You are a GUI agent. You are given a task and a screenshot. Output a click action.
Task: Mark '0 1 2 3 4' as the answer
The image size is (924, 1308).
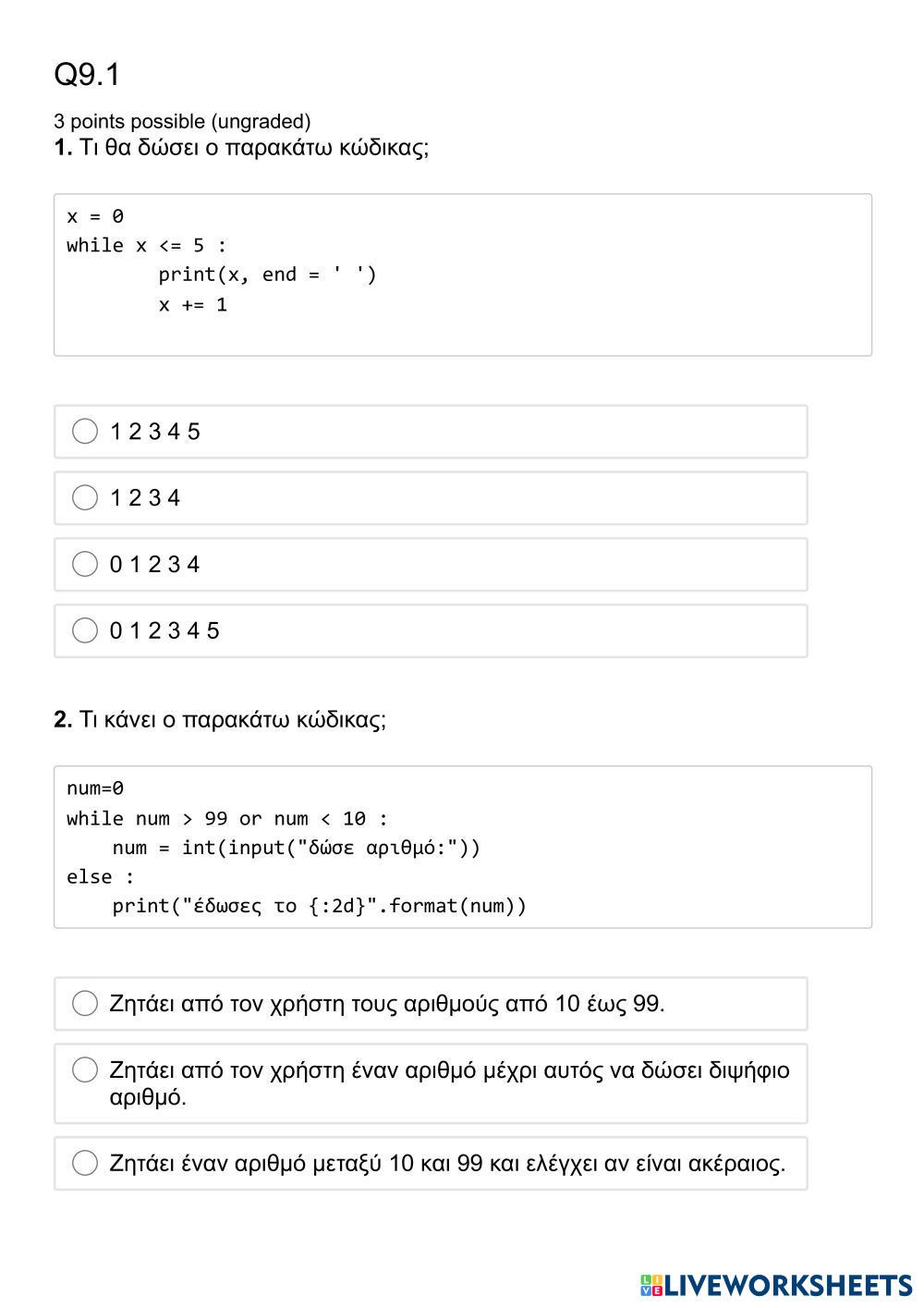click(x=85, y=564)
